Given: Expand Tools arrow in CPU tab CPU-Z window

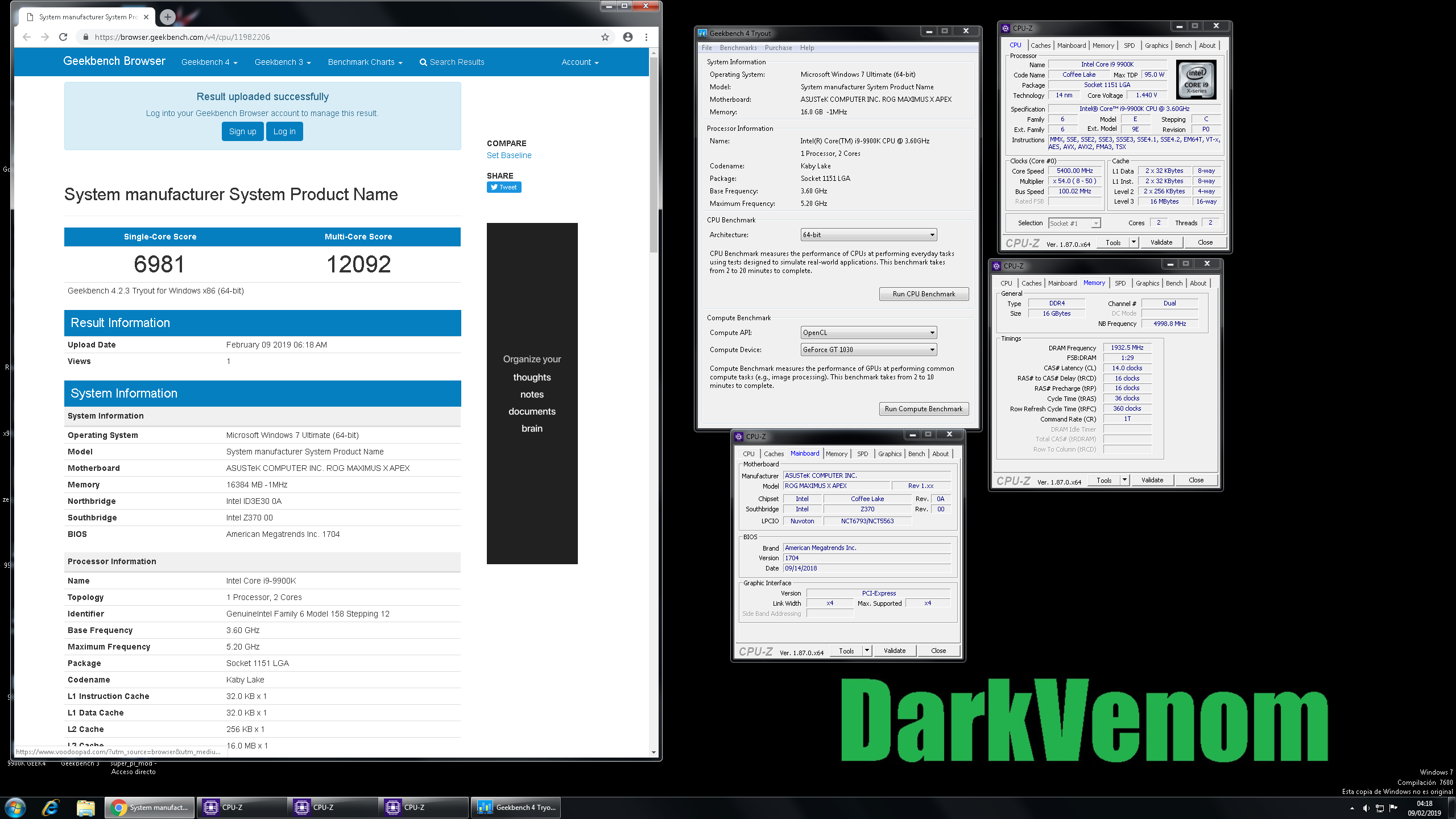Looking at the screenshot, I should pyautogui.click(x=1133, y=242).
